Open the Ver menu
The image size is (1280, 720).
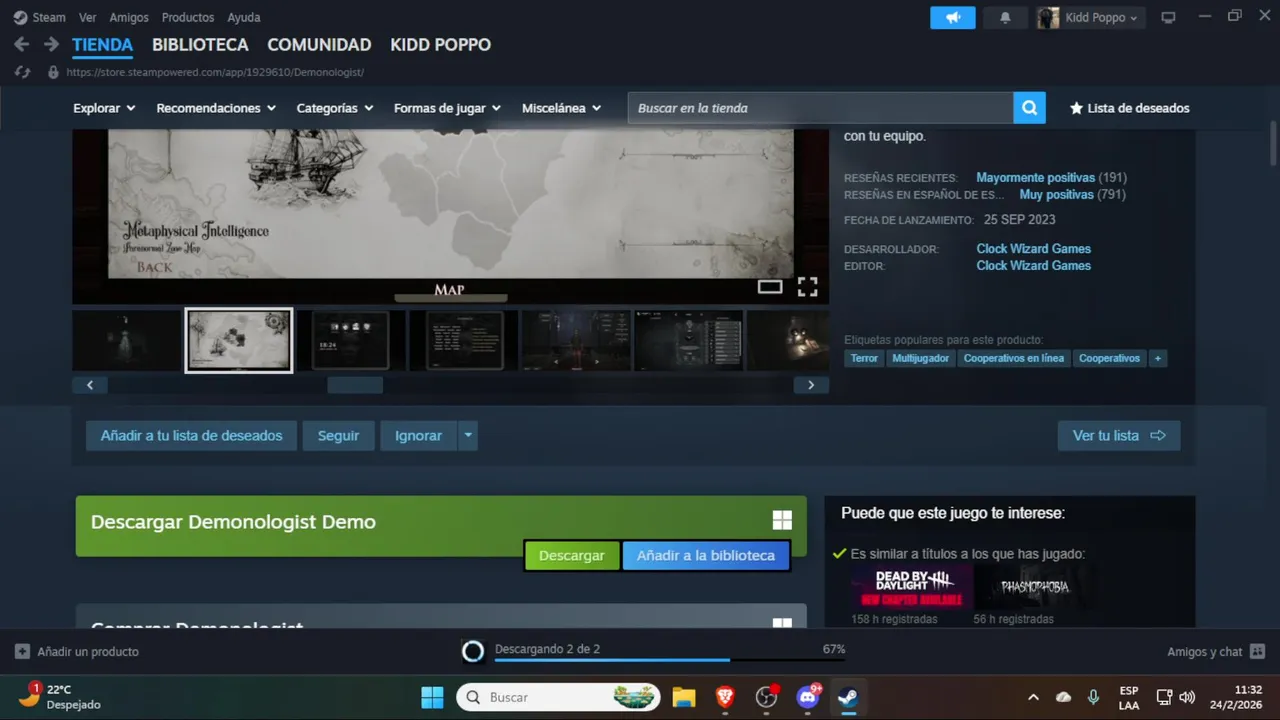click(x=88, y=17)
